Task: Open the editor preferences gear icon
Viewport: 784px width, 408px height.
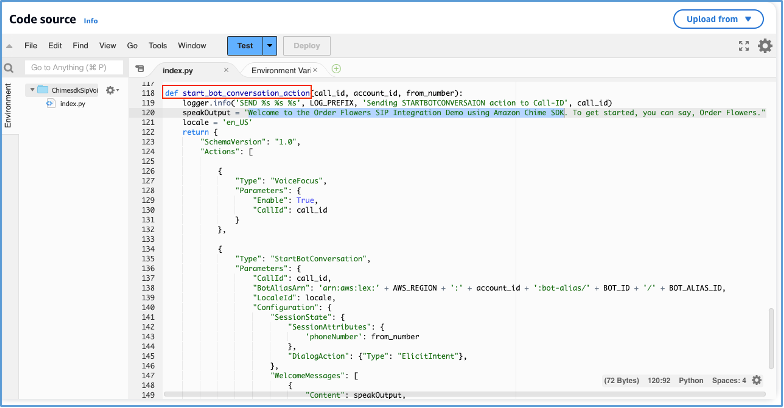Action: (x=765, y=46)
